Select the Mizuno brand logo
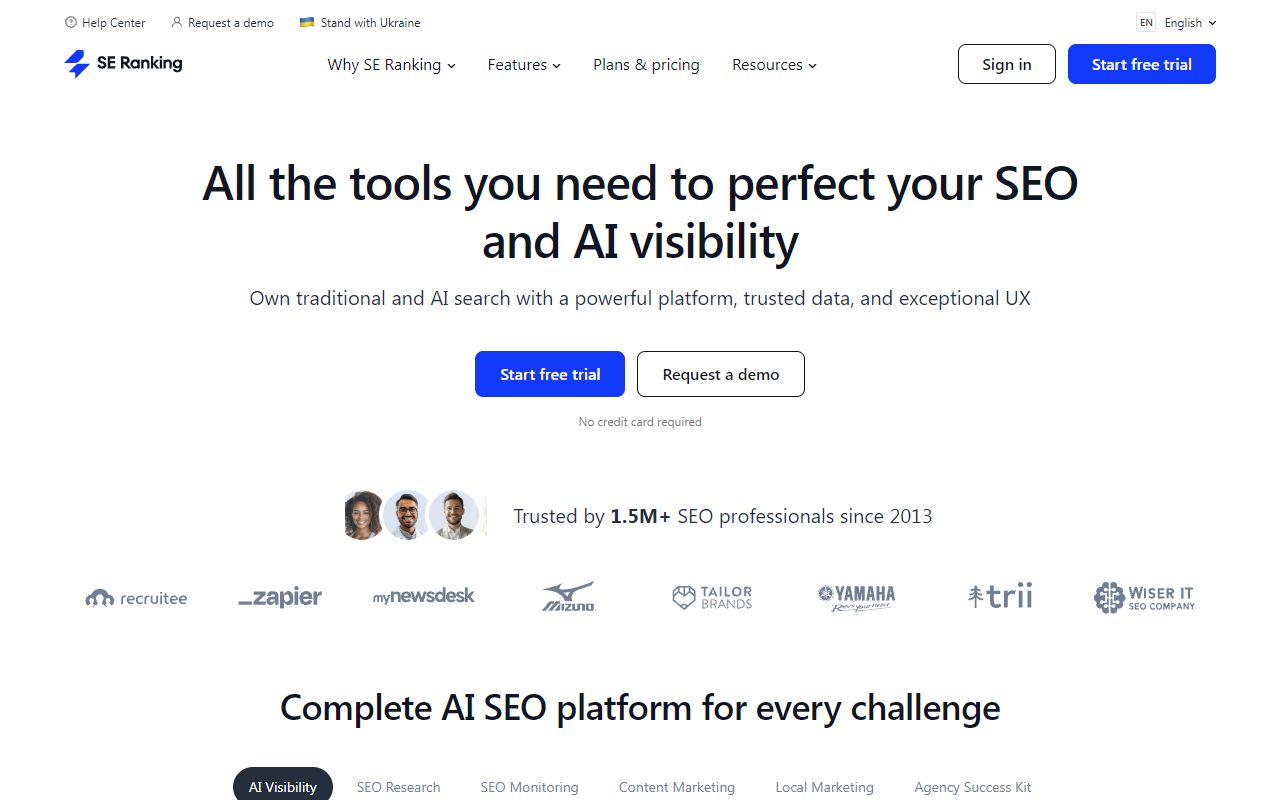This screenshot has height=800, width=1280. (x=567, y=596)
